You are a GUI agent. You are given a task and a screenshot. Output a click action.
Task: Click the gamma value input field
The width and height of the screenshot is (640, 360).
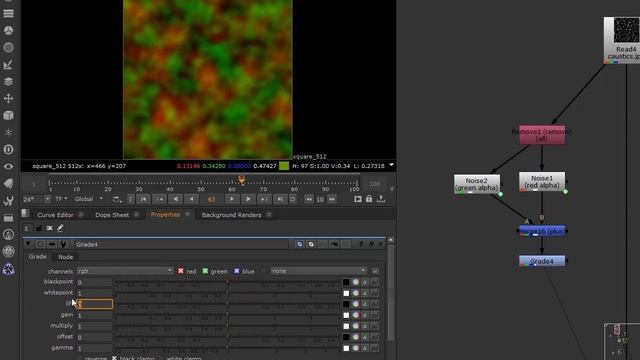pos(94,348)
